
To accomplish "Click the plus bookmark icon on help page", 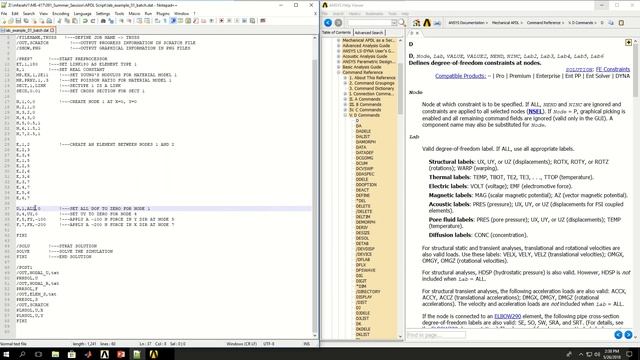I will point(628,42).
